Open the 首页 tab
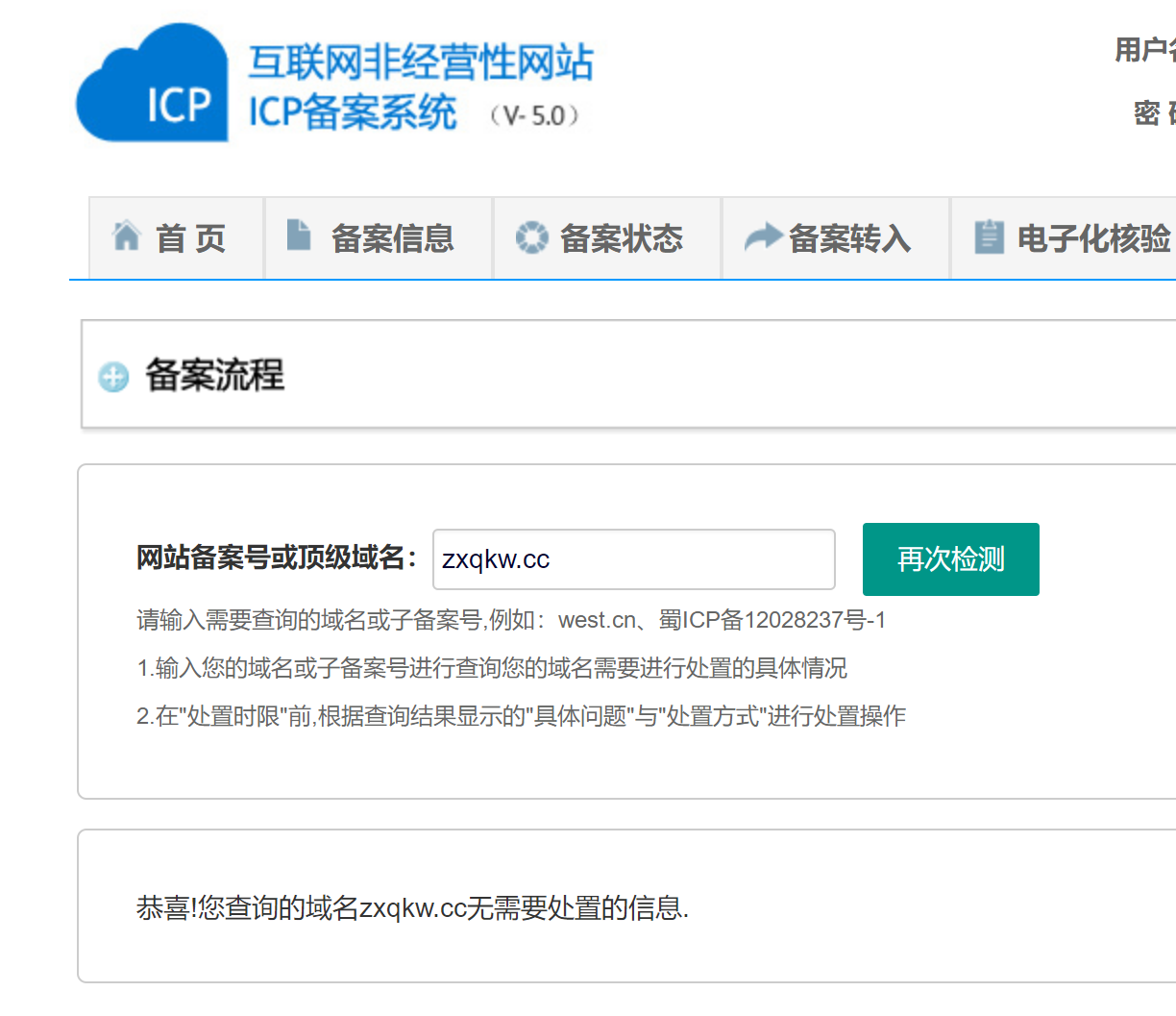This screenshot has width=1176, height=1016. click(190, 238)
